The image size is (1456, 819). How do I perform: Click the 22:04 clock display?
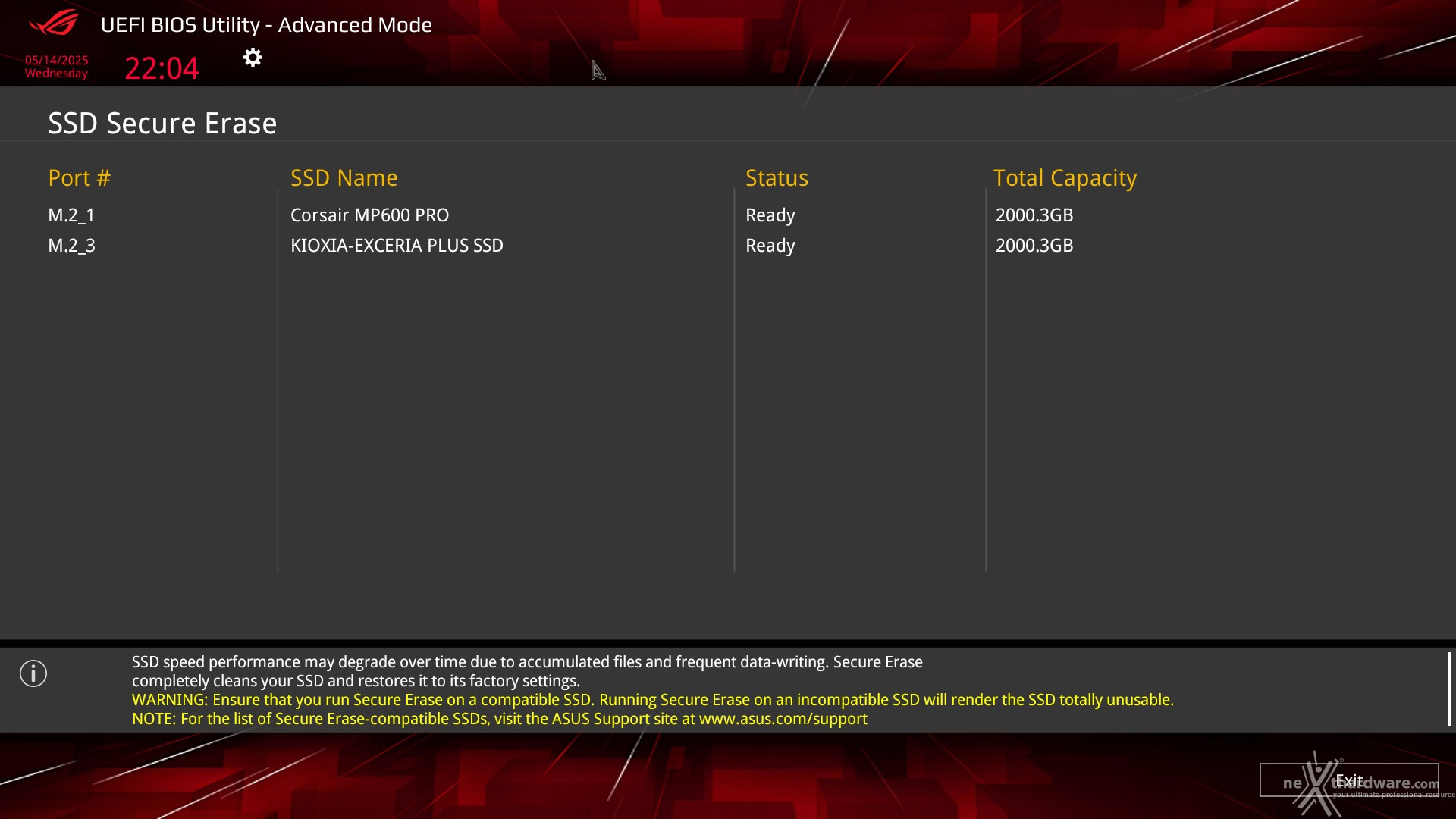pyautogui.click(x=162, y=68)
